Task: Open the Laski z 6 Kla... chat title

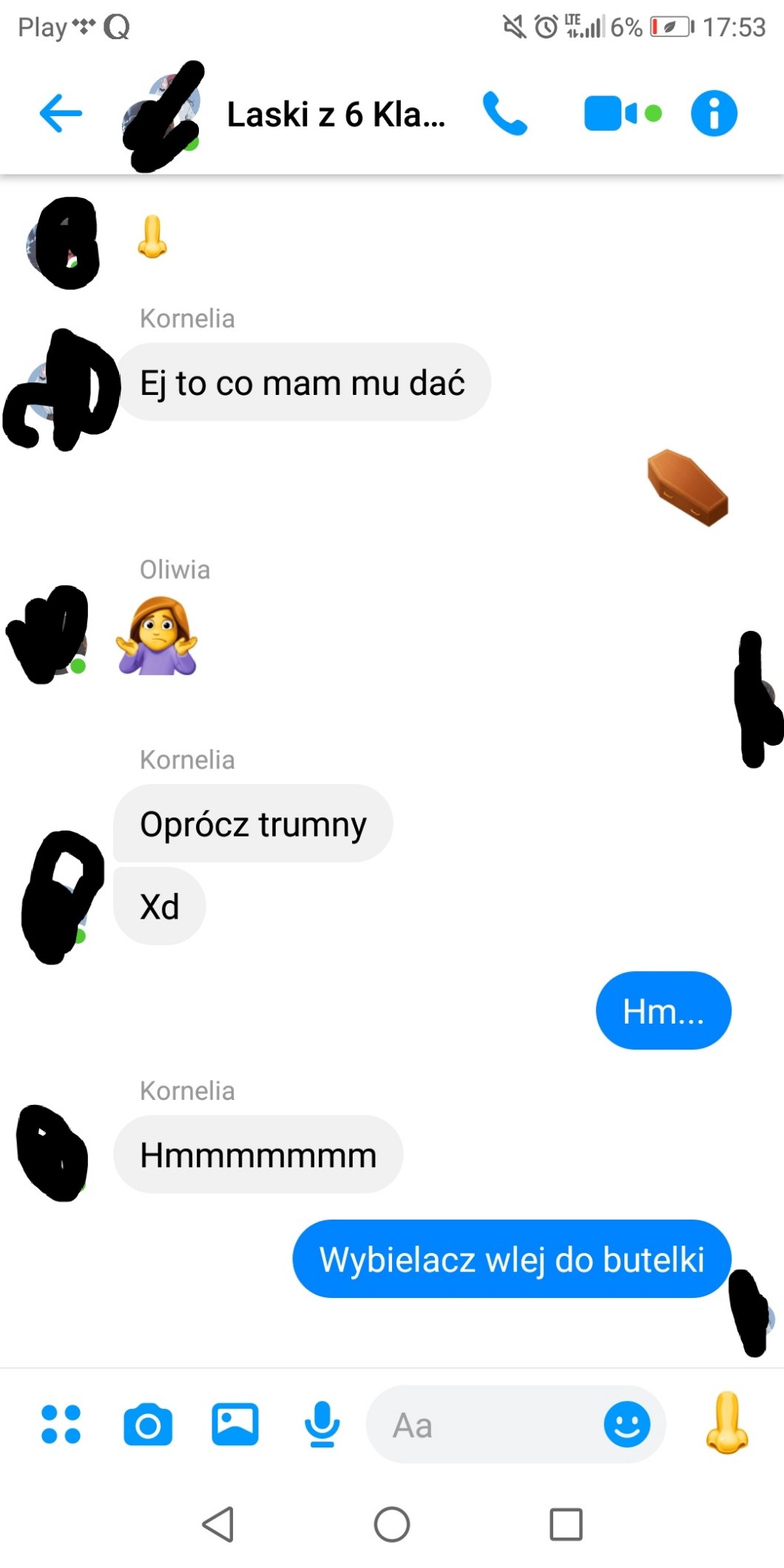Action: coord(336,115)
